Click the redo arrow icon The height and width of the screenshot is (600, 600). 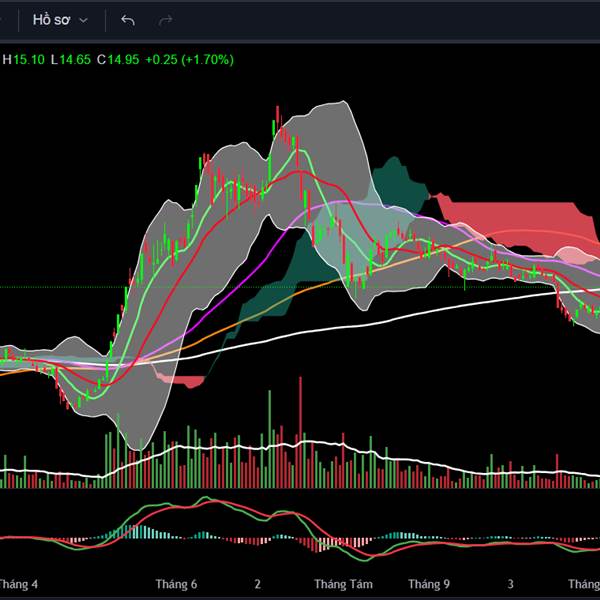(165, 20)
